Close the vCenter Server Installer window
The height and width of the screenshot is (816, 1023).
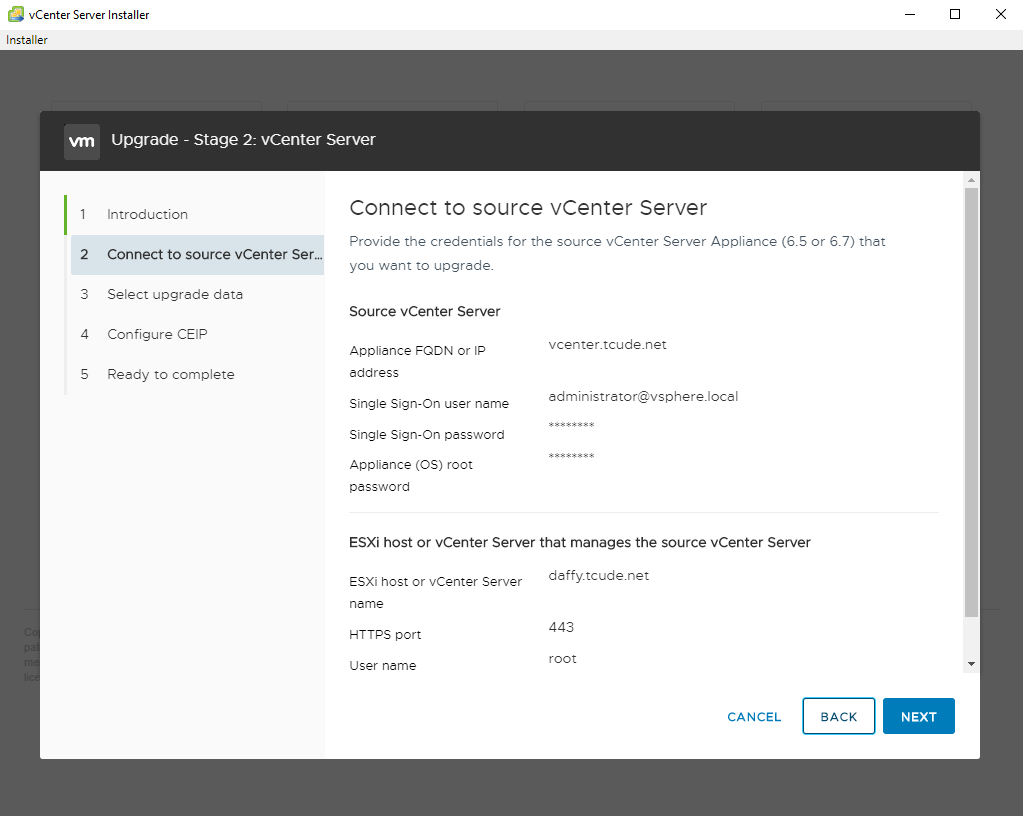point(1000,14)
